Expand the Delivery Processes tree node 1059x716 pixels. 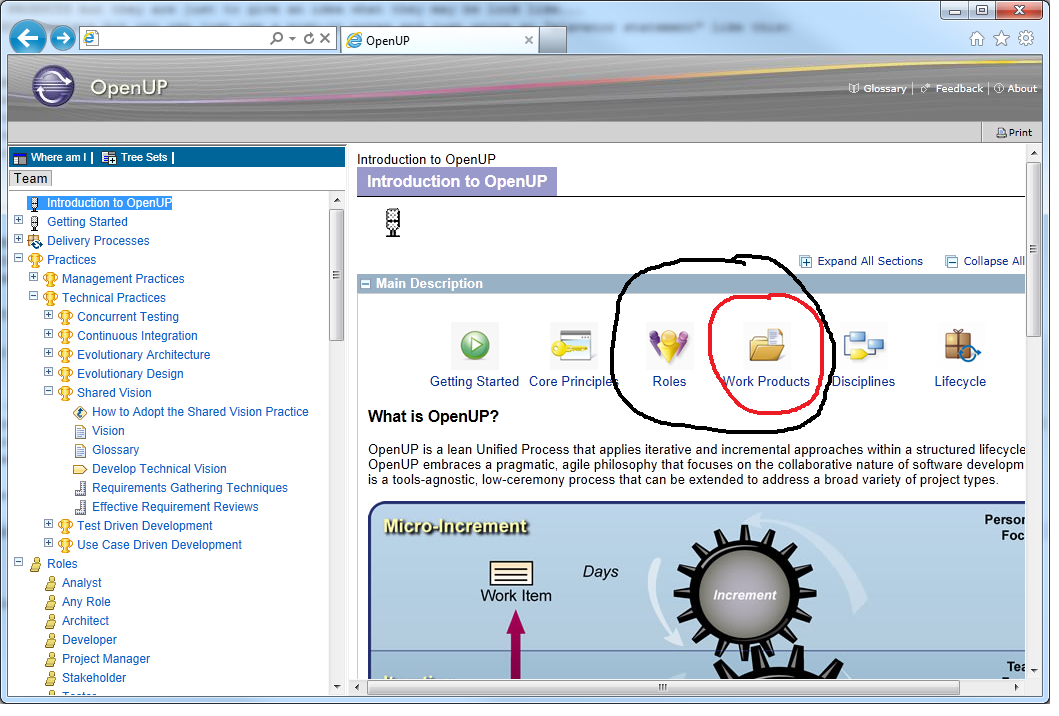point(19,239)
